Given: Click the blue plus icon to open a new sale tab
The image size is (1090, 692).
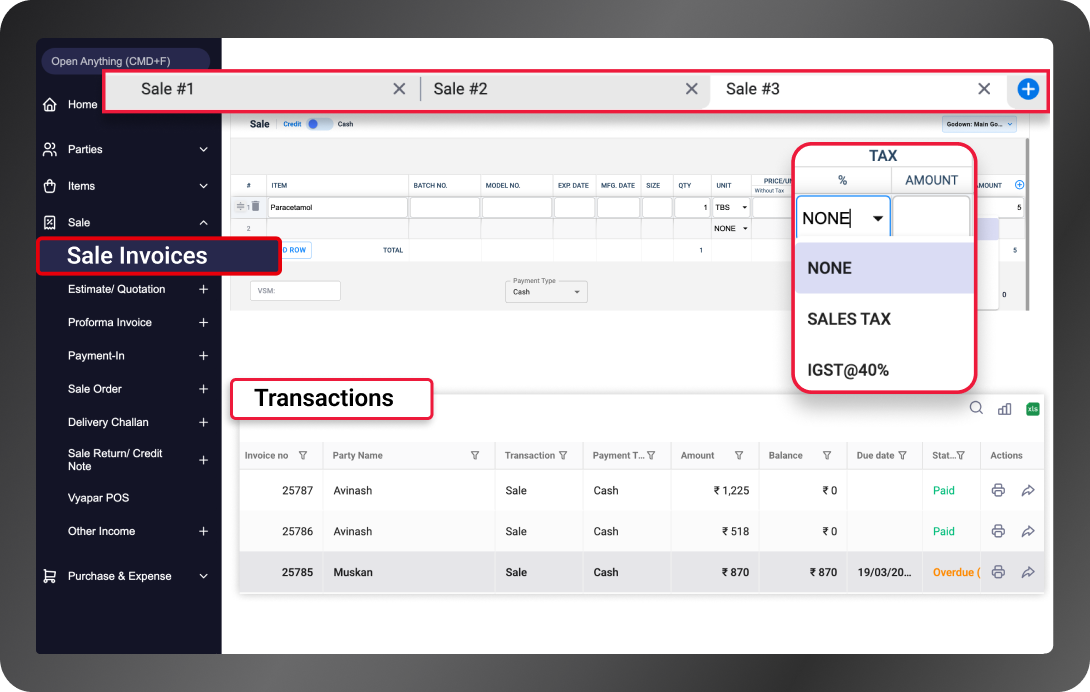Looking at the screenshot, I should click(1027, 89).
